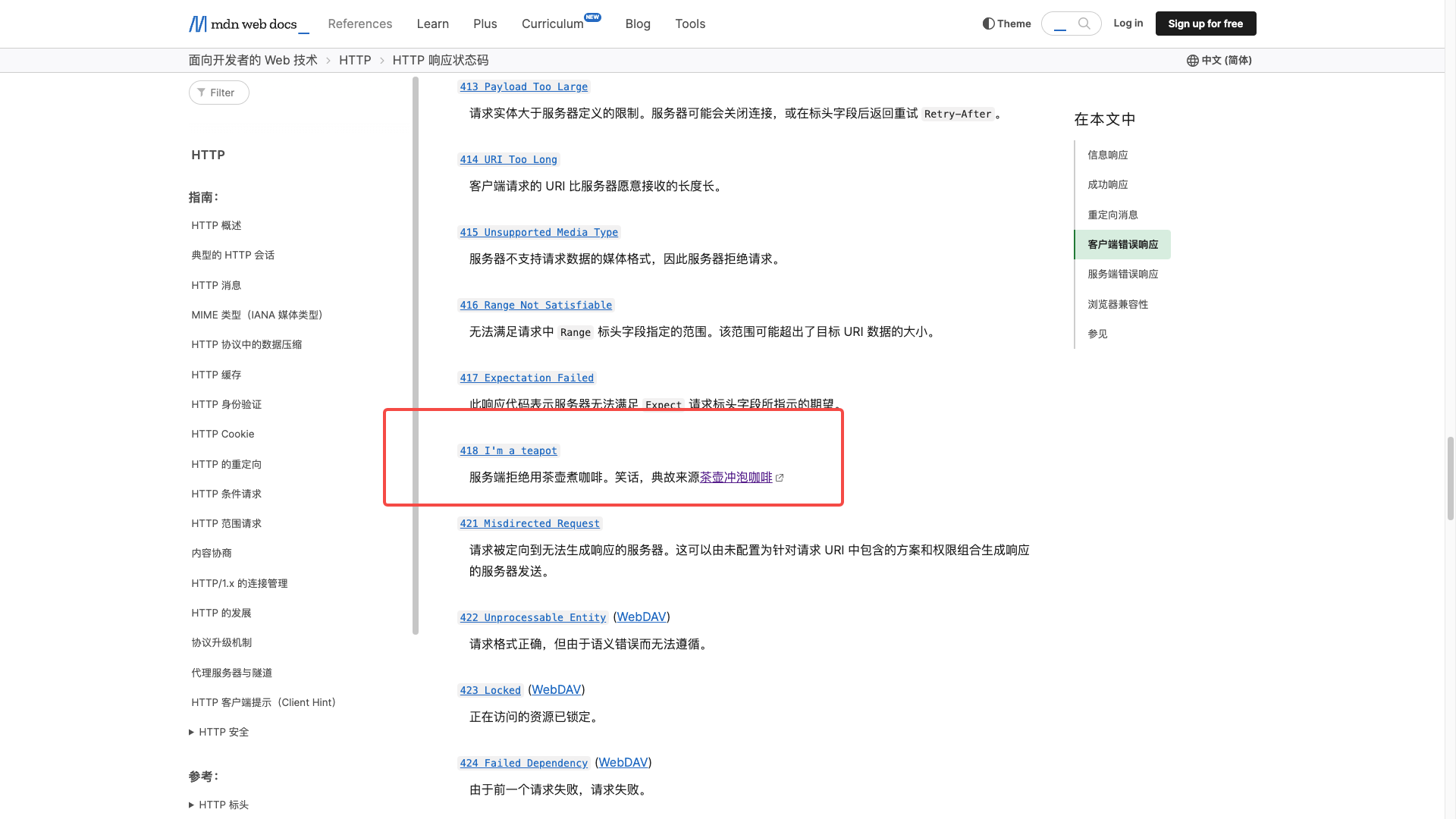Click external link icon after 茶壶冲泡咖啡
This screenshot has height=819, width=1456.
click(780, 478)
